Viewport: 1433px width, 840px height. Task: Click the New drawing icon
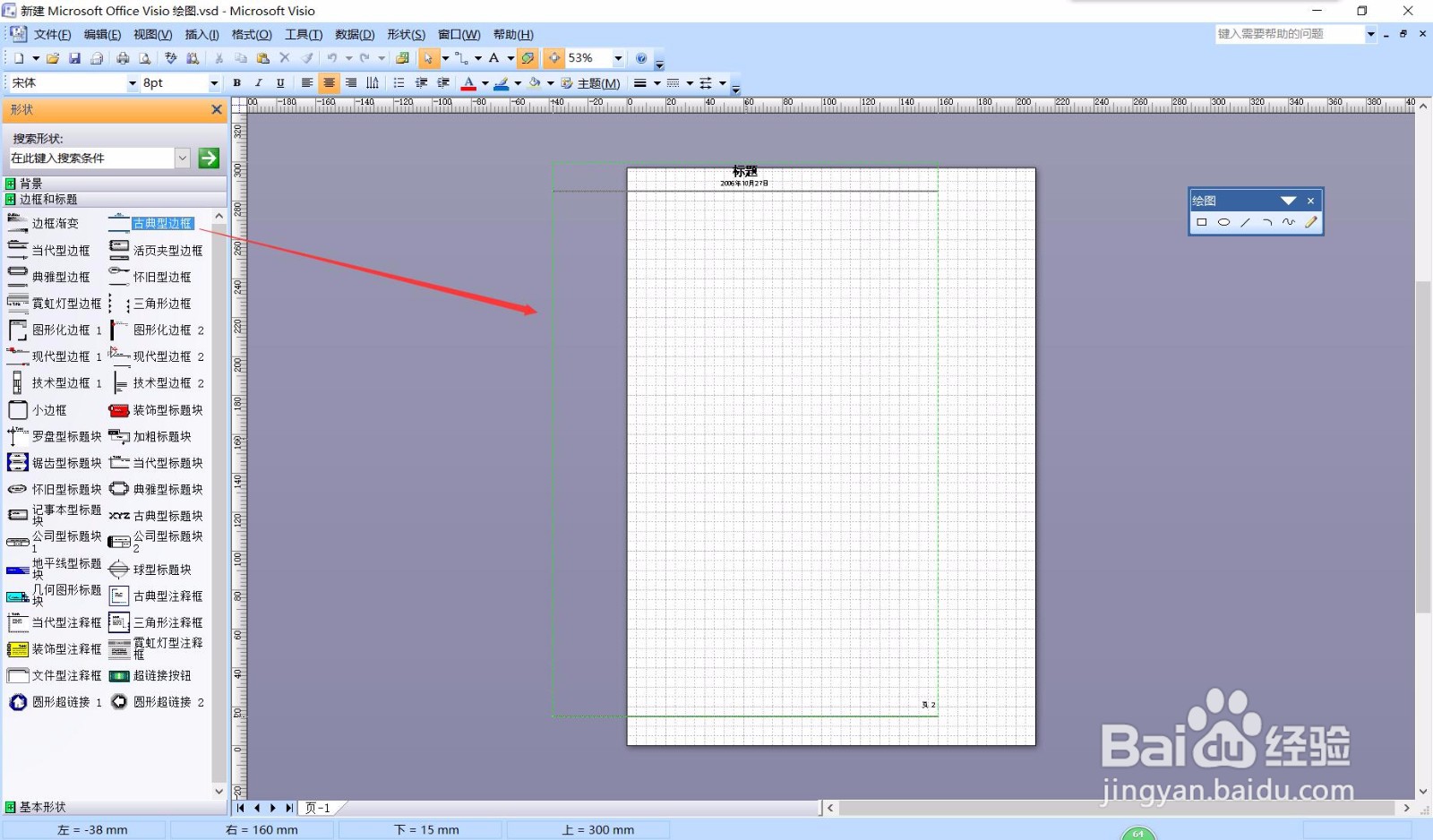click(19, 58)
